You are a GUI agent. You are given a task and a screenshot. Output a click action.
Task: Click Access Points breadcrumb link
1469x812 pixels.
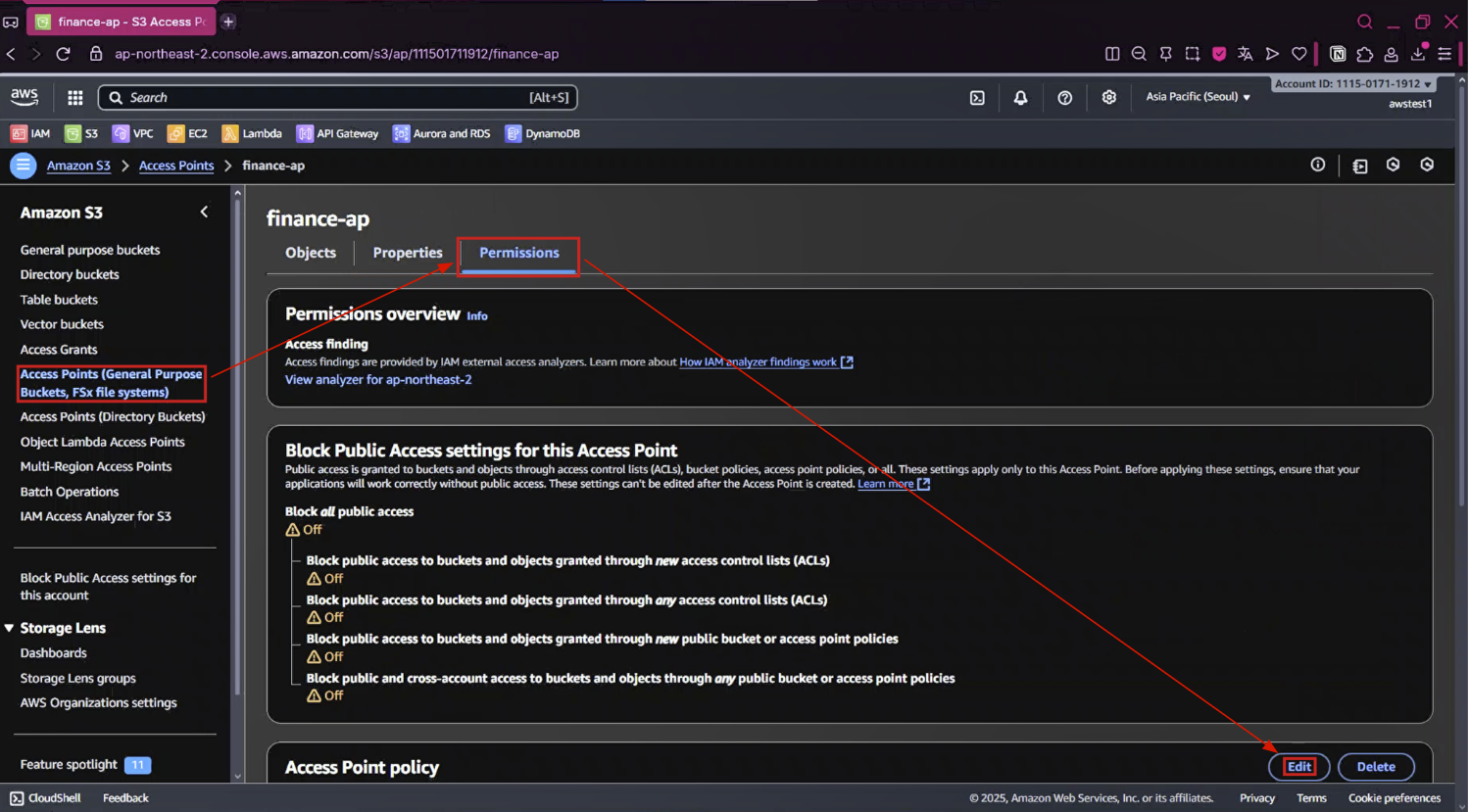176,166
